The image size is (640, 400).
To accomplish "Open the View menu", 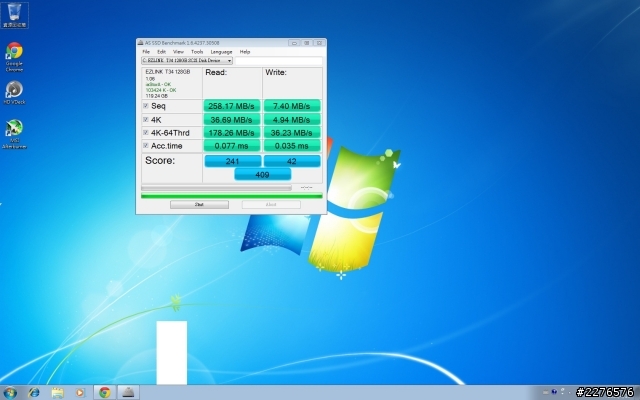I will click(x=178, y=52).
